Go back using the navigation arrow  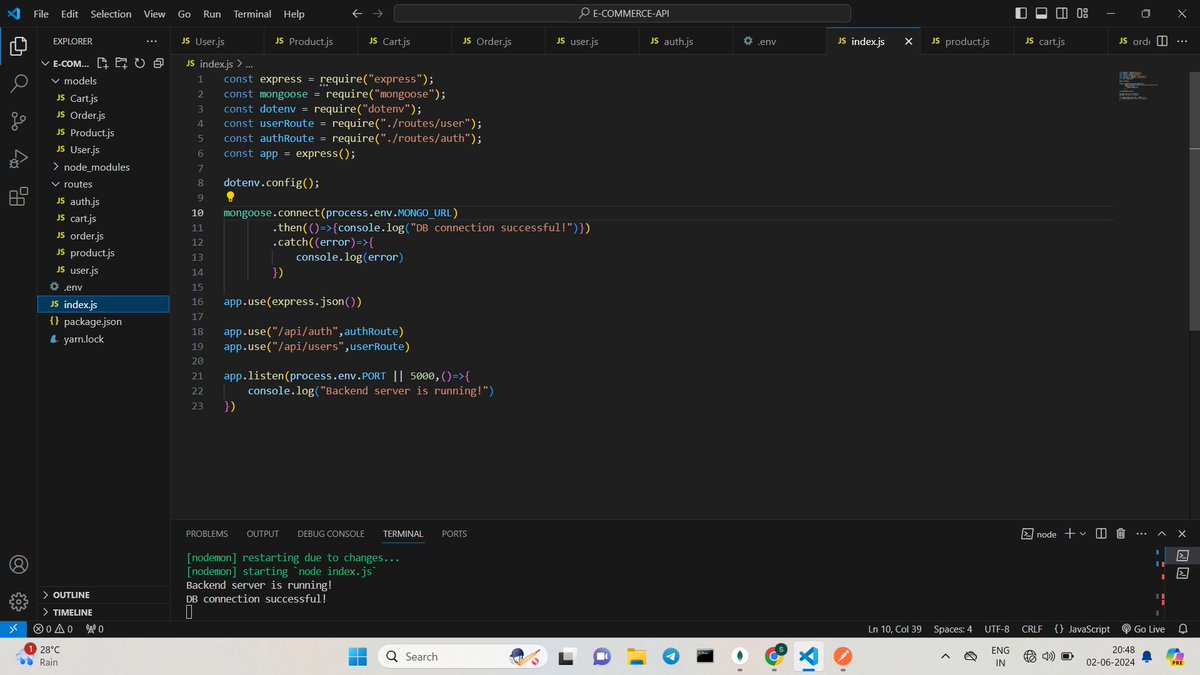click(357, 14)
